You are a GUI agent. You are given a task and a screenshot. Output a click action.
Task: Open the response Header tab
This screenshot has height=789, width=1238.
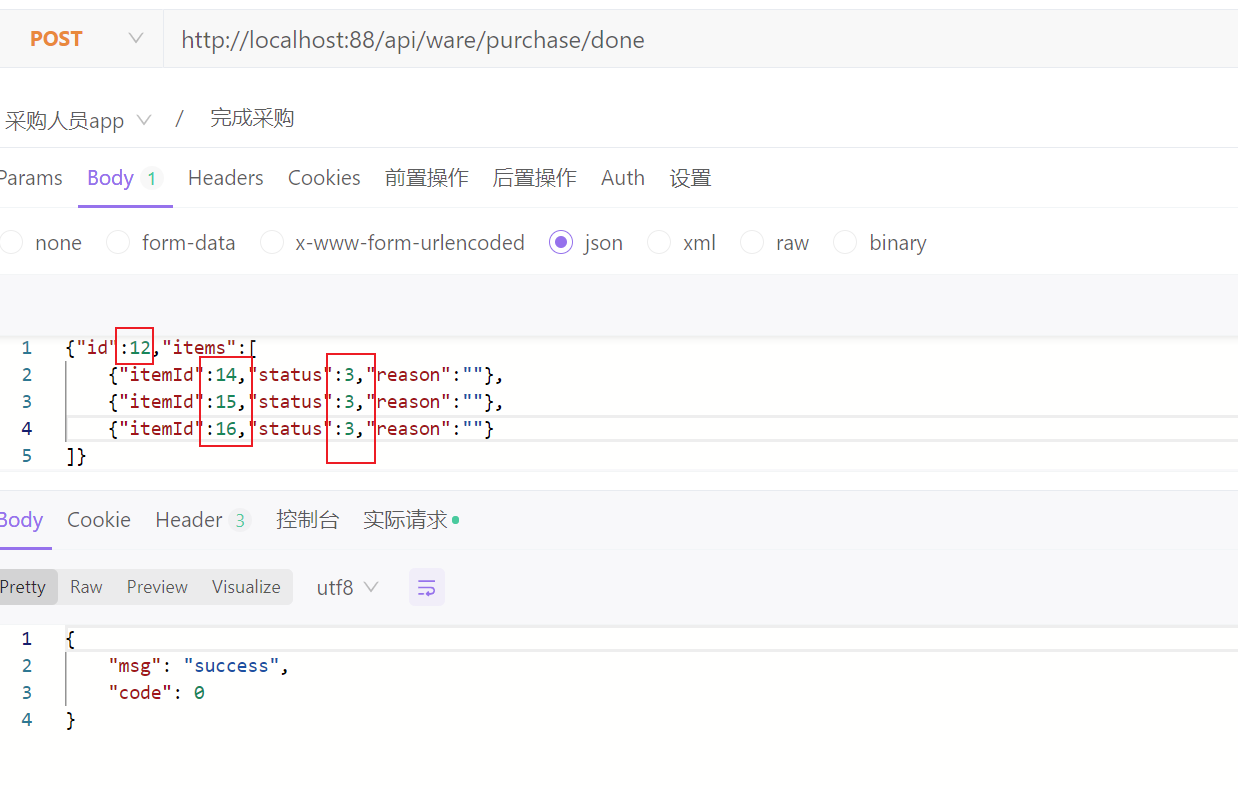(202, 520)
